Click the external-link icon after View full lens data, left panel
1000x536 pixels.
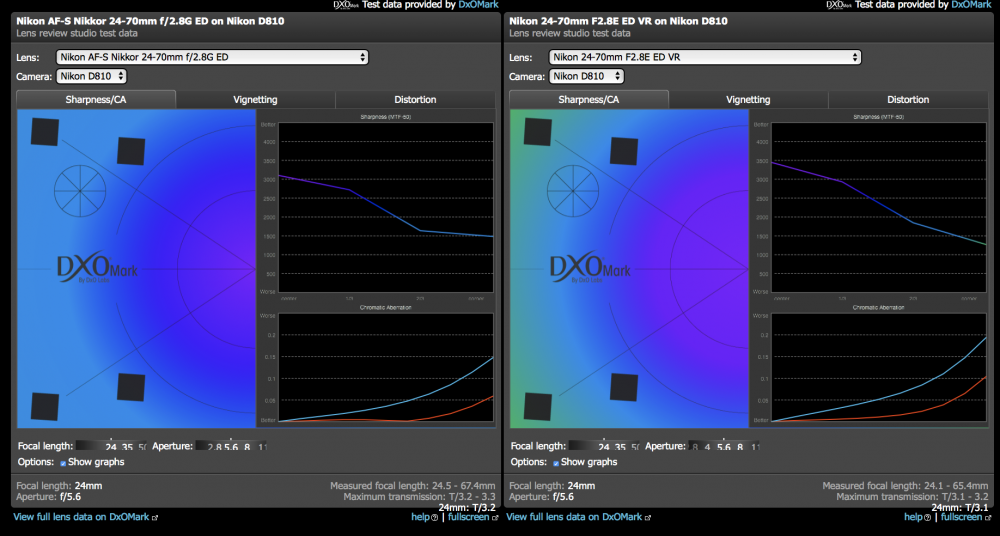(155, 517)
